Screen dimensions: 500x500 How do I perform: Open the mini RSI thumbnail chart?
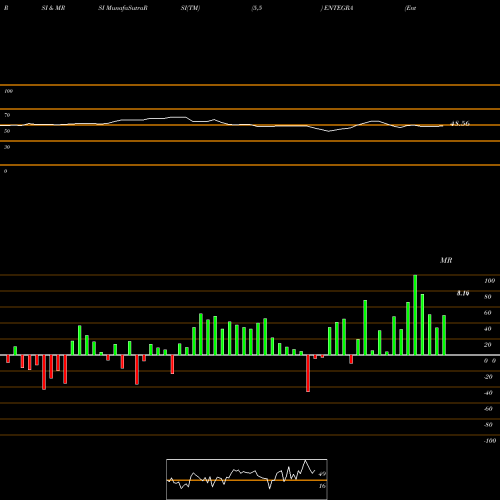[x=247, y=479]
